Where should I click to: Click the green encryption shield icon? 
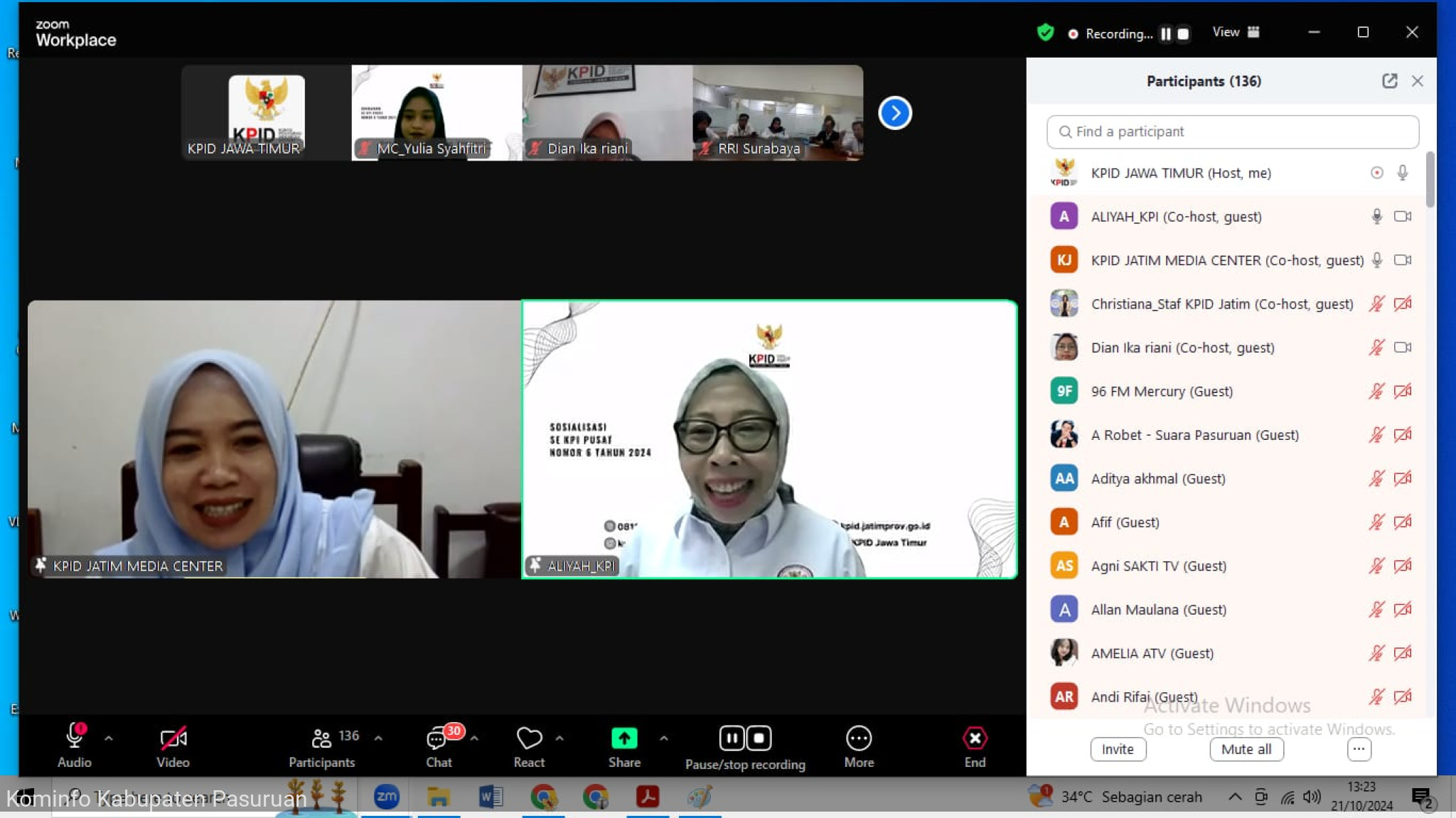pos(1045,33)
